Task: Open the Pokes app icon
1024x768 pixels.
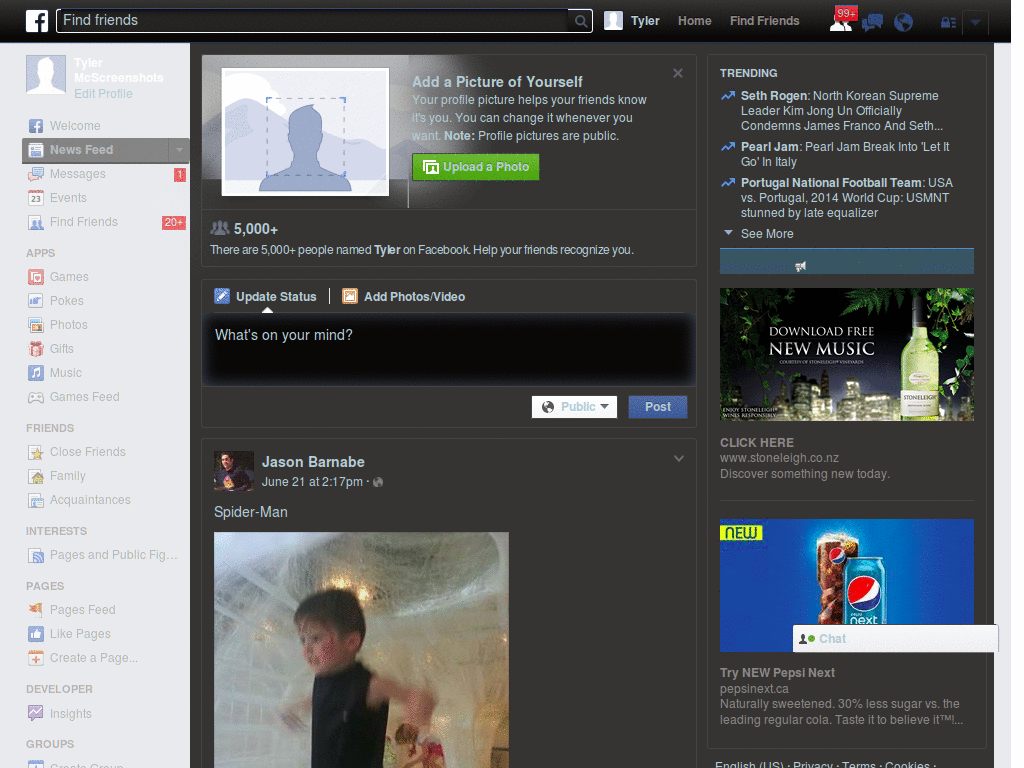Action: pos(36,301)
